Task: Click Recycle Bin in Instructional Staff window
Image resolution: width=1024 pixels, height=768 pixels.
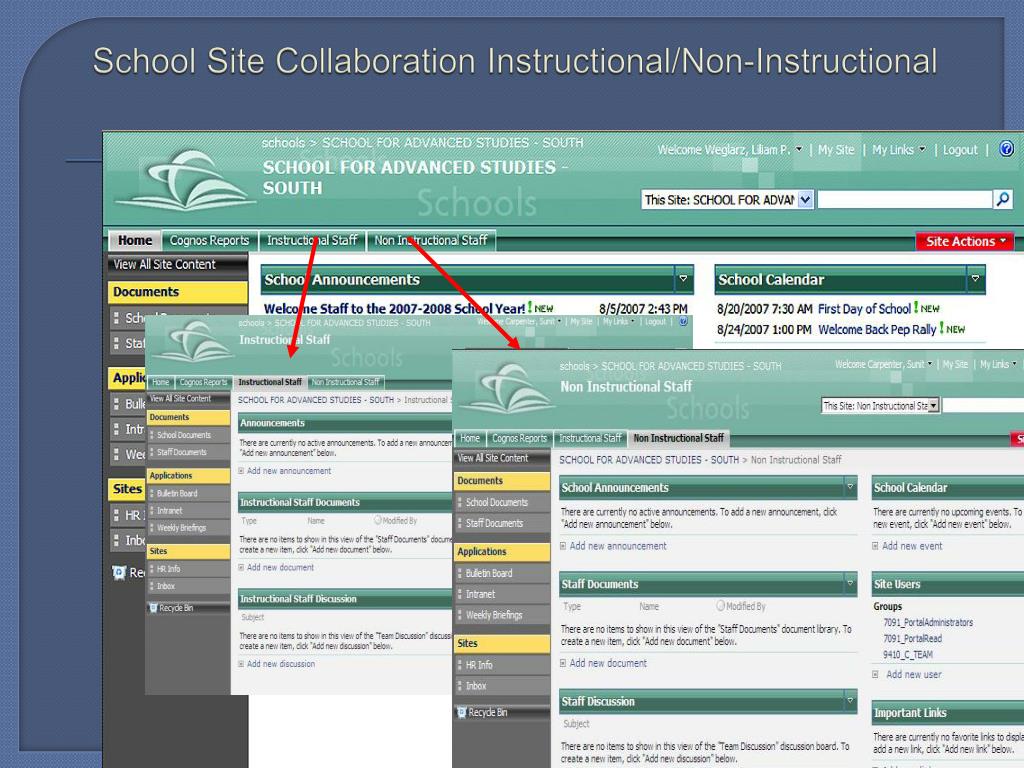Action: tap(176, 607)
